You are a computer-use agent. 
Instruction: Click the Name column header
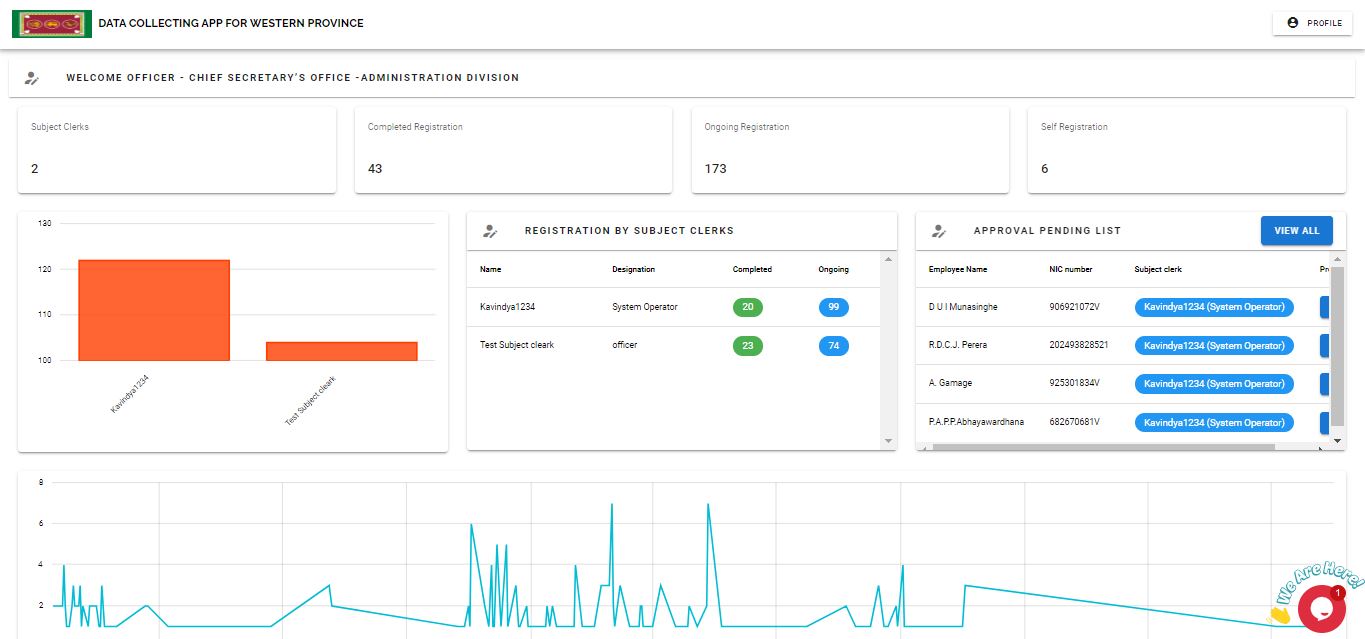pos(491,269)
